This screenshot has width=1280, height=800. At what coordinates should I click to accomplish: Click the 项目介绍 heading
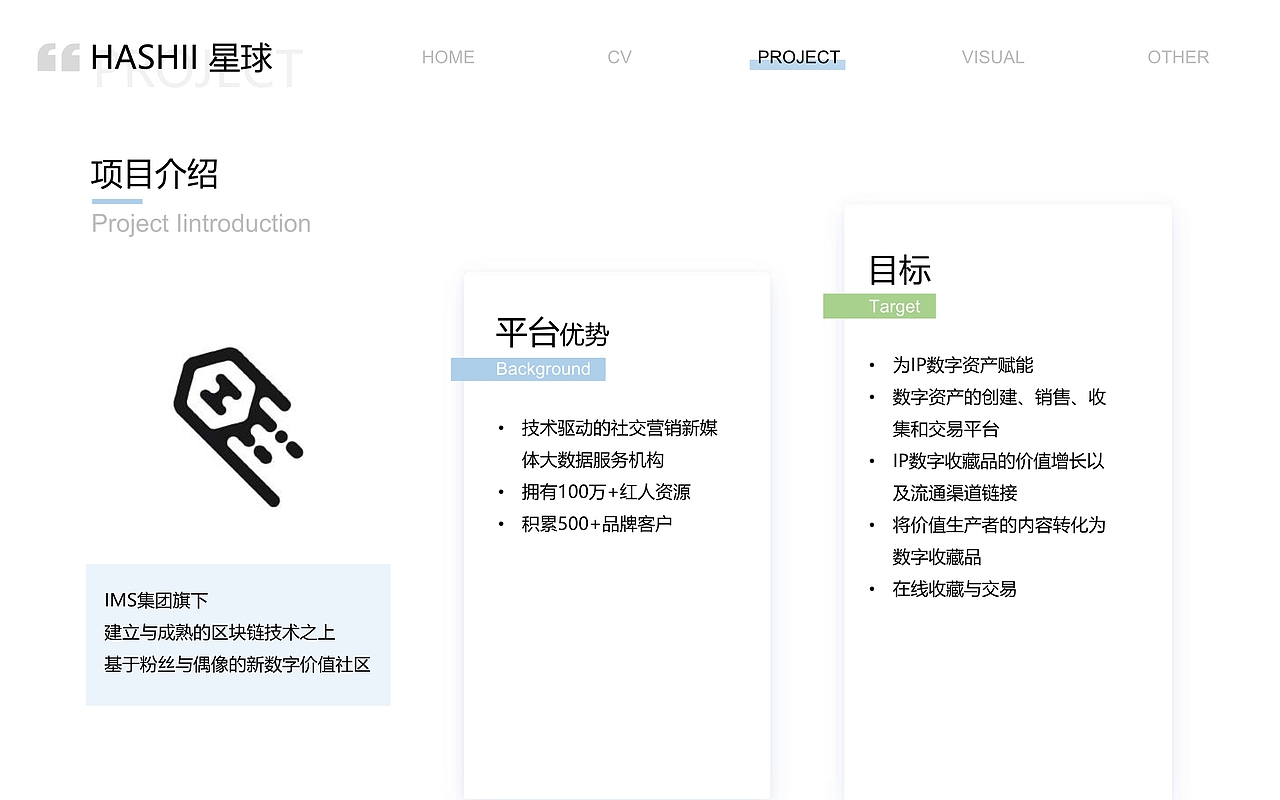[x=154, y=174]
